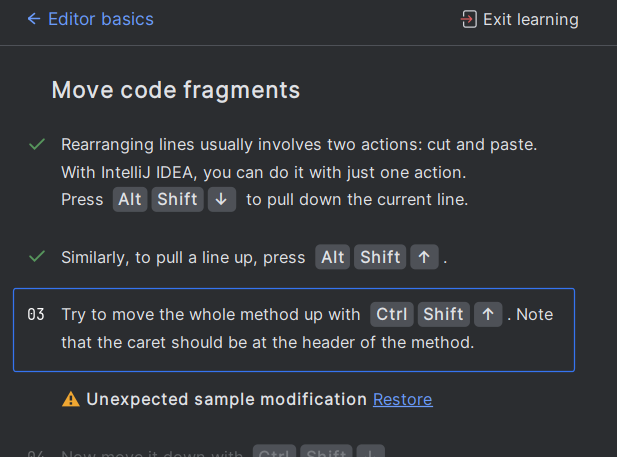Click the dimmed step 04 'Now move it down'
This screenshot has width=617, height=457.
pyautogui.click(x=152, y=453)
